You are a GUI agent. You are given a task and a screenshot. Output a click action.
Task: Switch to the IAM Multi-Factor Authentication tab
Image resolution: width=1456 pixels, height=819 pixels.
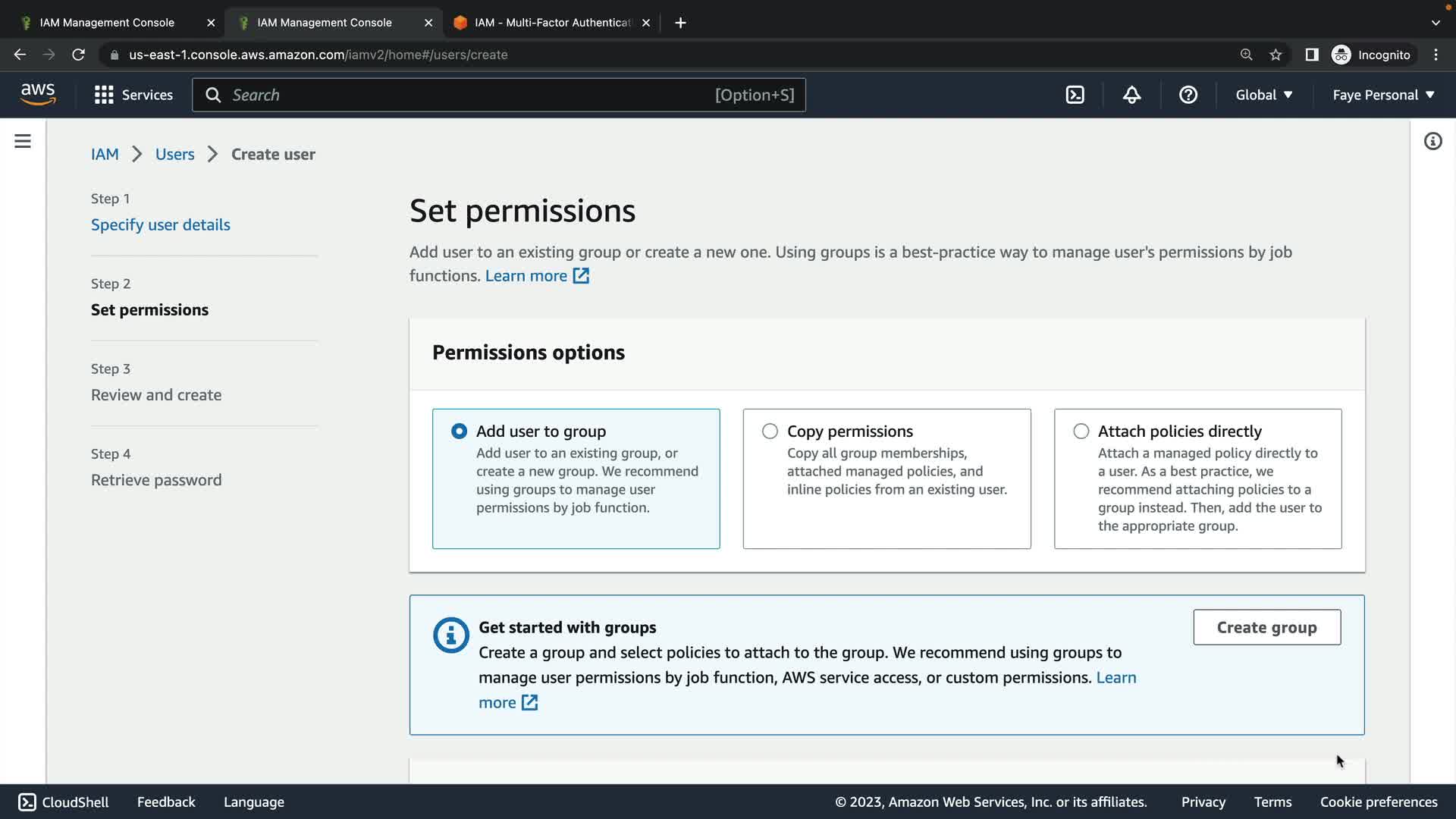click(x=552, y=23)
